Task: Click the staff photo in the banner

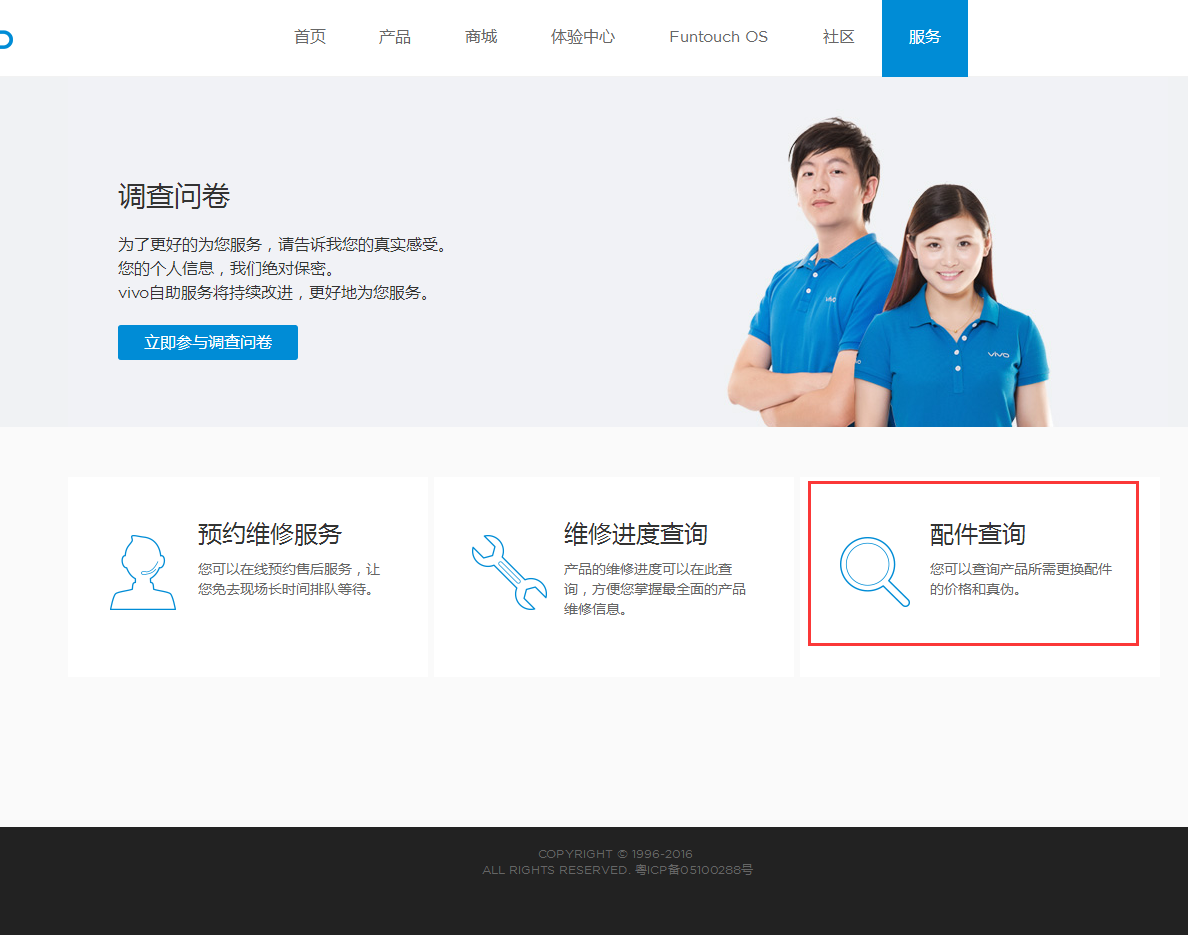Action: (889, 271)
